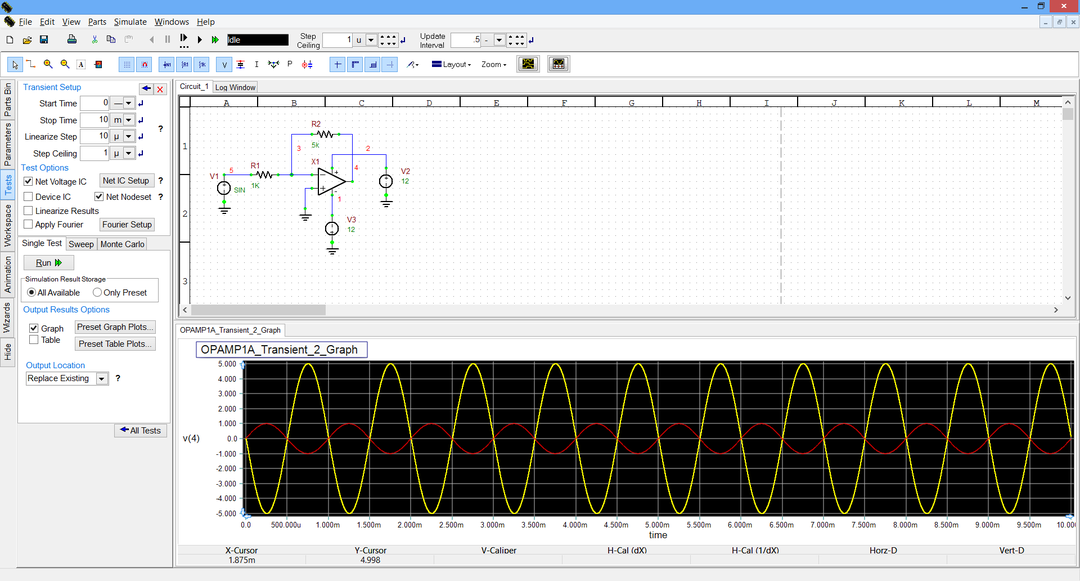Save the current circuit

[44, 40]
